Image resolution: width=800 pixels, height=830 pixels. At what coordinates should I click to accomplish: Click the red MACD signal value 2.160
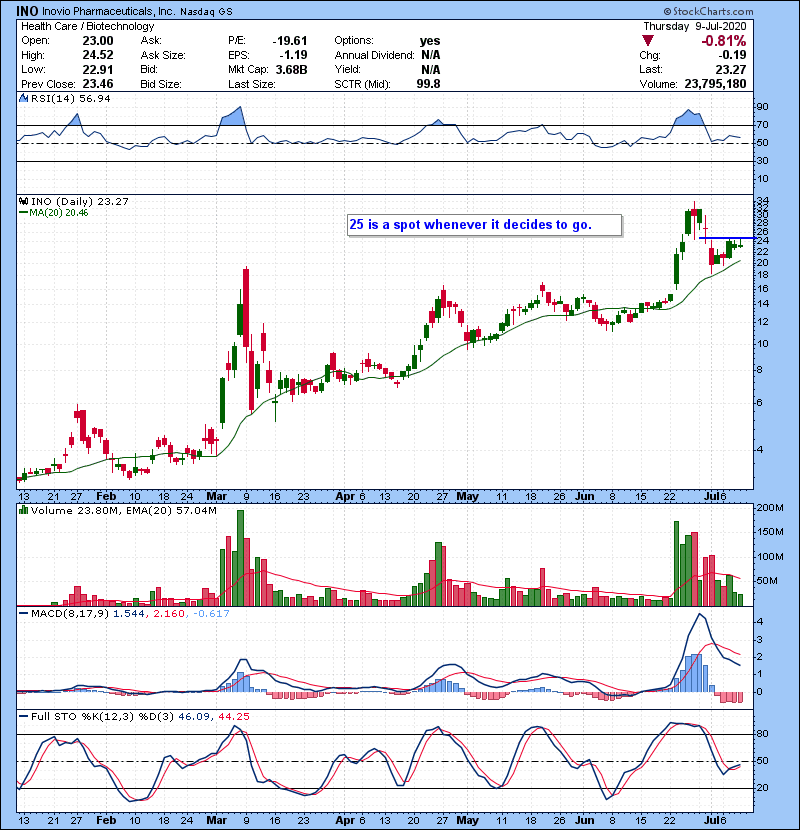pos(168,614)
